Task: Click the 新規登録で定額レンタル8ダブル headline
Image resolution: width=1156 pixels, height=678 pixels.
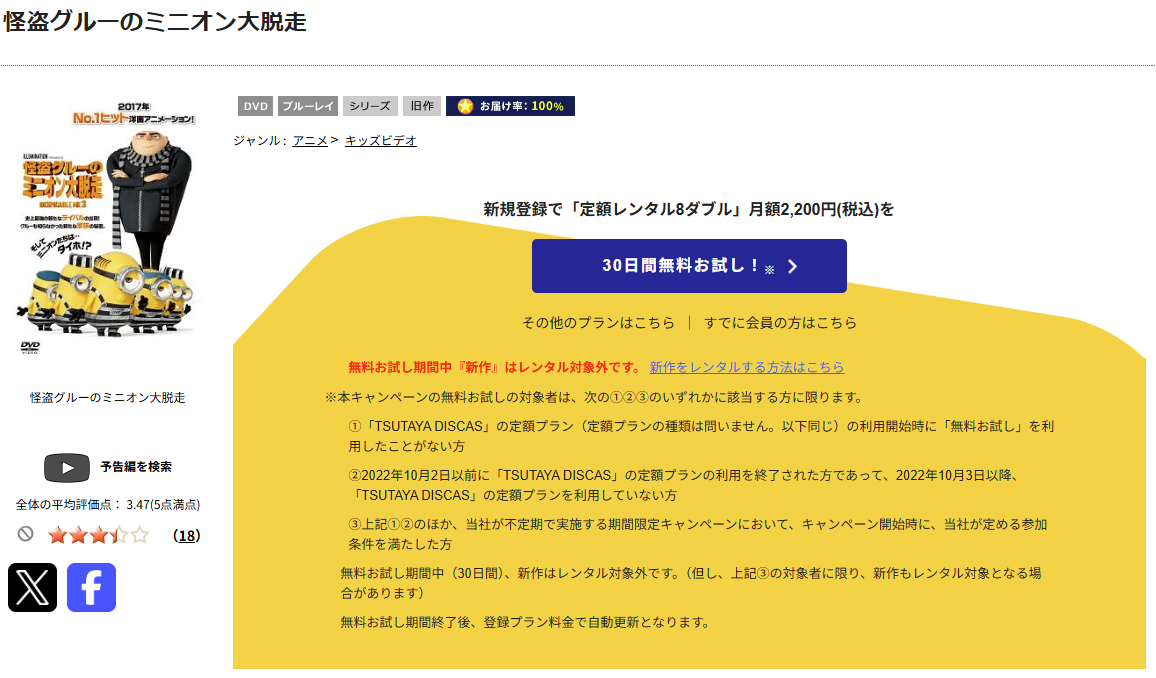Action: pos(689,209)
